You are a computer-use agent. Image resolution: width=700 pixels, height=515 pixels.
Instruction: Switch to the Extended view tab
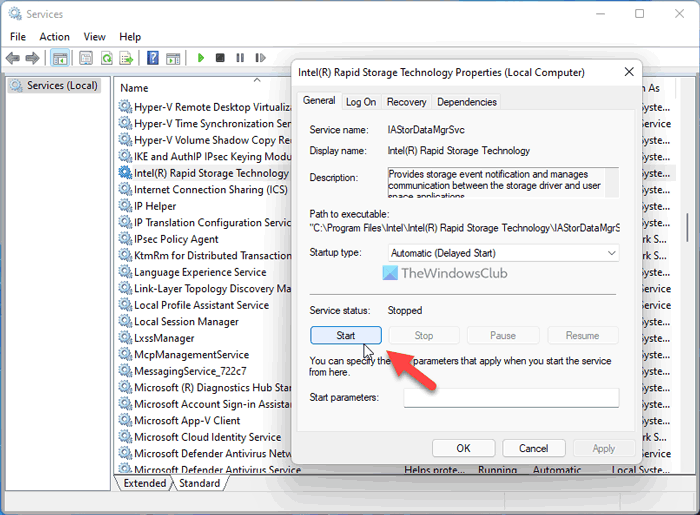(x=144, y=483)
